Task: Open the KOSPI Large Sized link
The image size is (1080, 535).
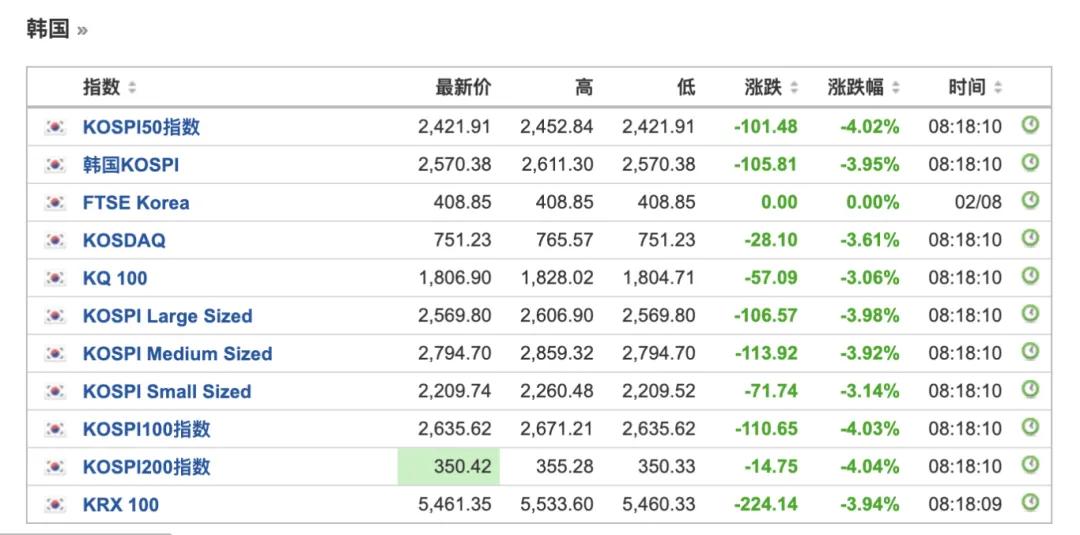Action: click(x=167, y=316)
